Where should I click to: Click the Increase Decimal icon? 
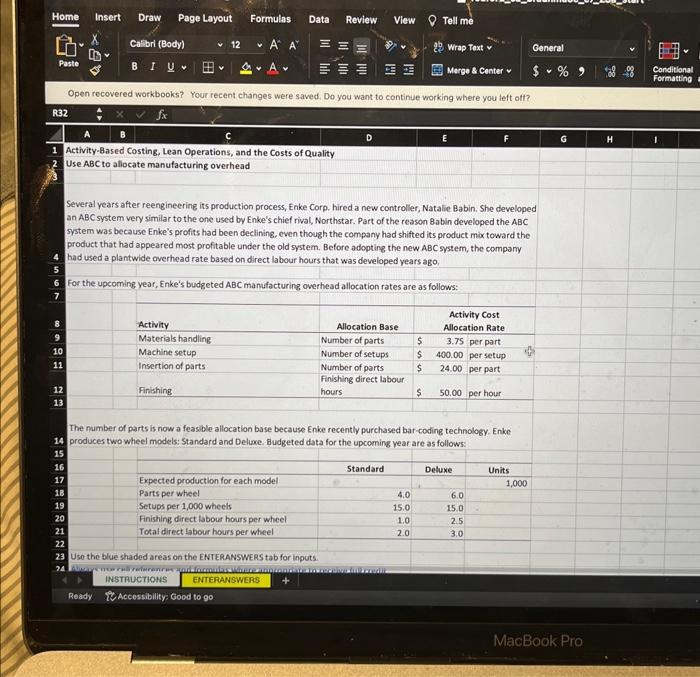click(610, 72)
